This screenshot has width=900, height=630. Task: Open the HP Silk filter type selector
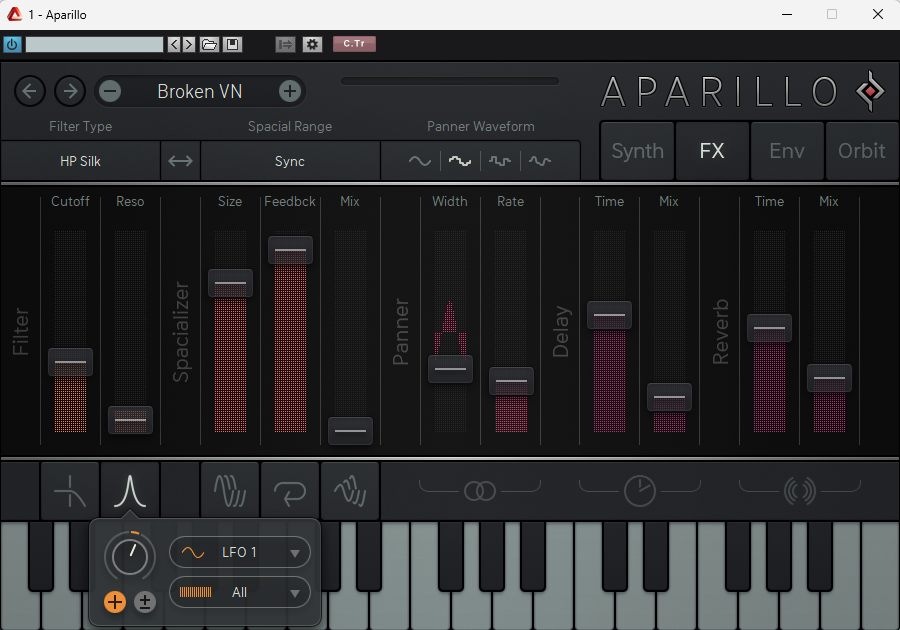tap(80, 161)
